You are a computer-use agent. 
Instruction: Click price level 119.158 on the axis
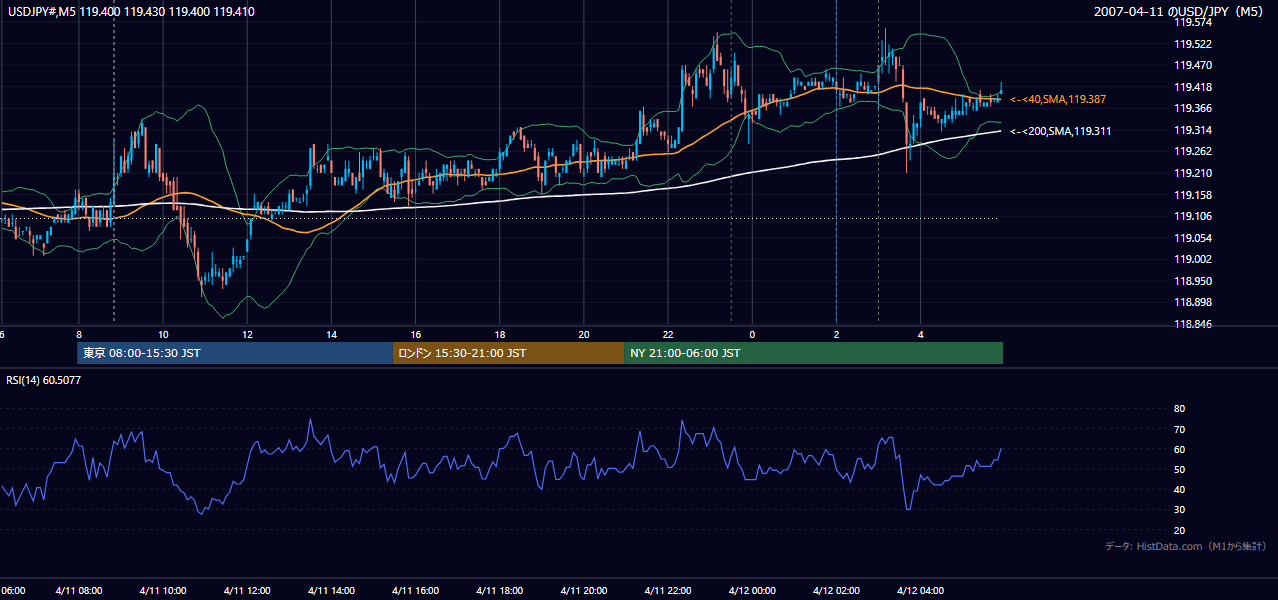point(1193,195)
